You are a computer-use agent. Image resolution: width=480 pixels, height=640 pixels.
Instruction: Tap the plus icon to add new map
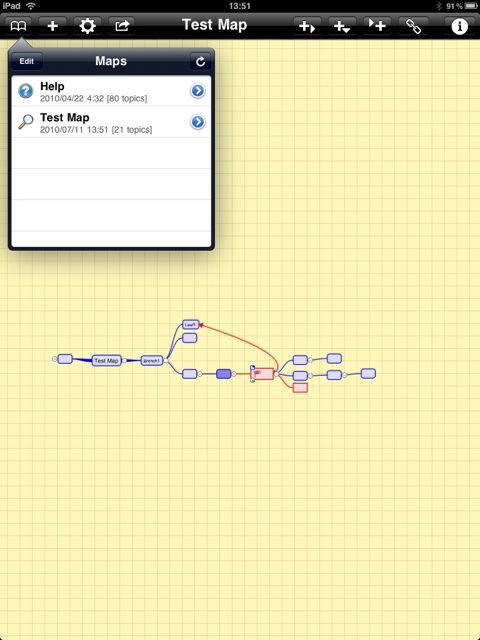click(53, 26)
